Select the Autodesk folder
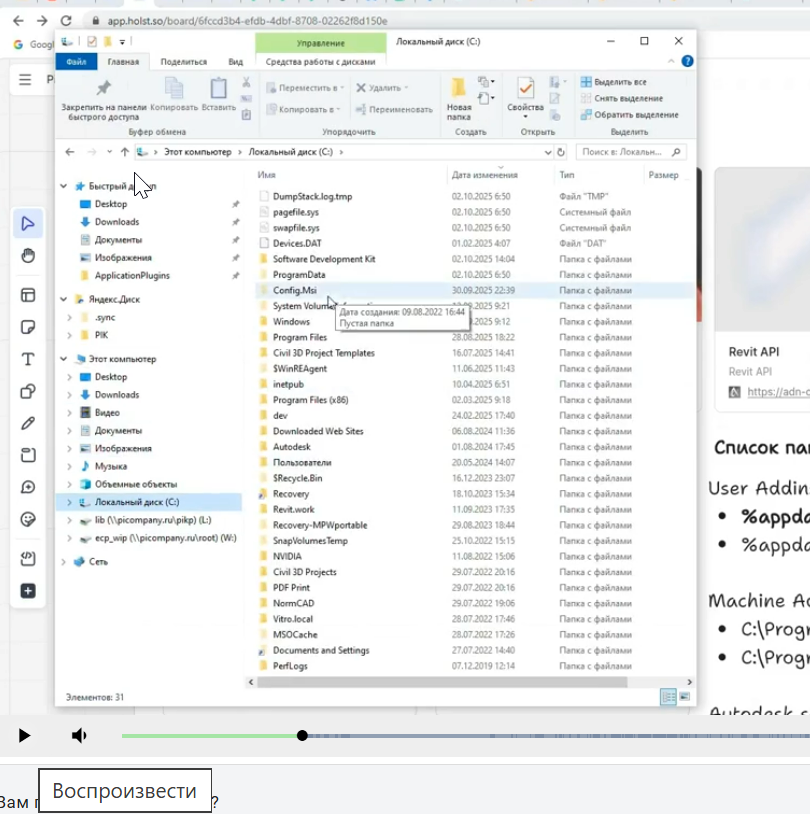Image resolution: width=810 pixels, height=814 pixels. [x=292, y=447]
